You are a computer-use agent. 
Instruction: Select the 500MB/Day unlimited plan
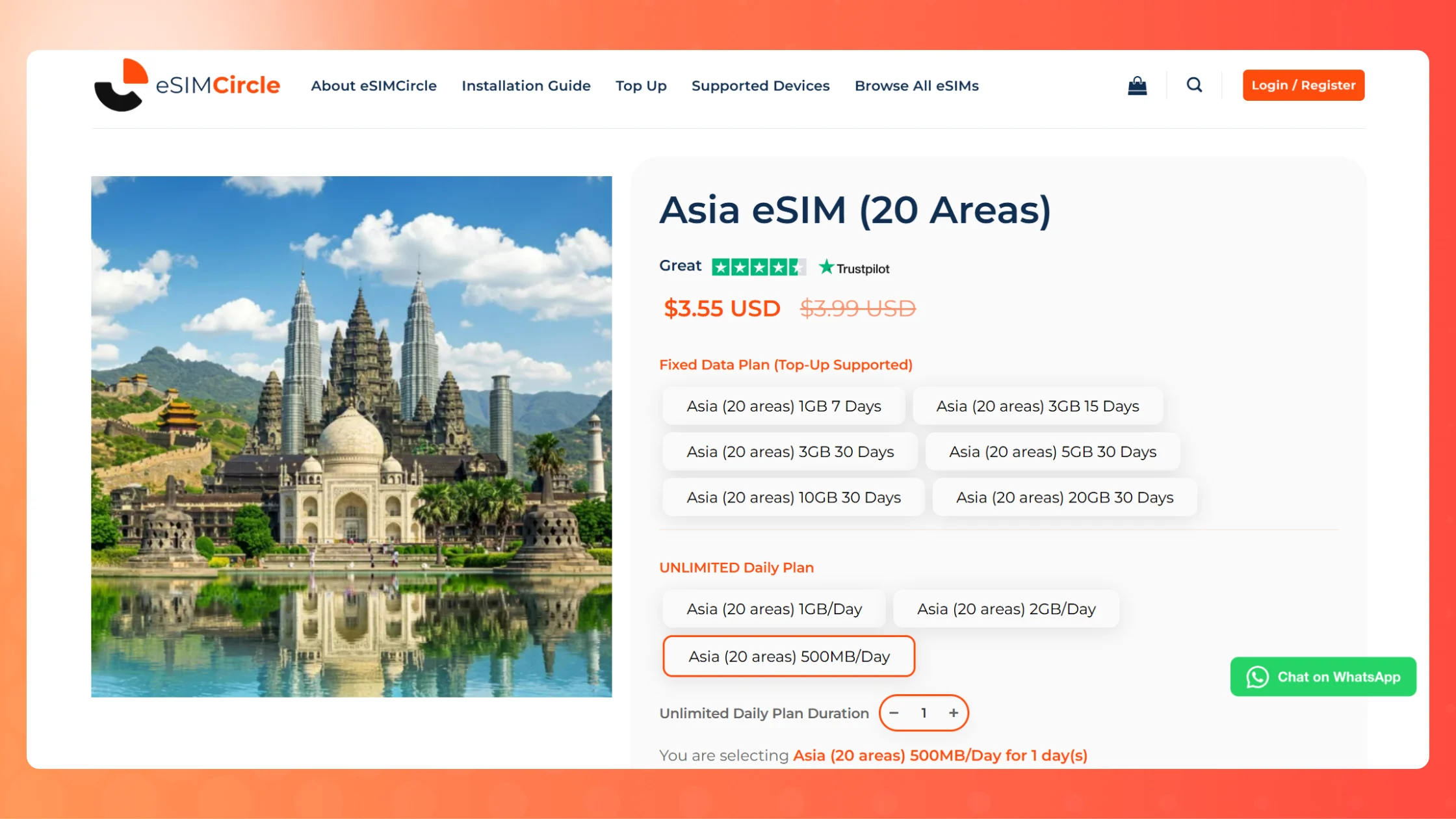tap(788, 656)
